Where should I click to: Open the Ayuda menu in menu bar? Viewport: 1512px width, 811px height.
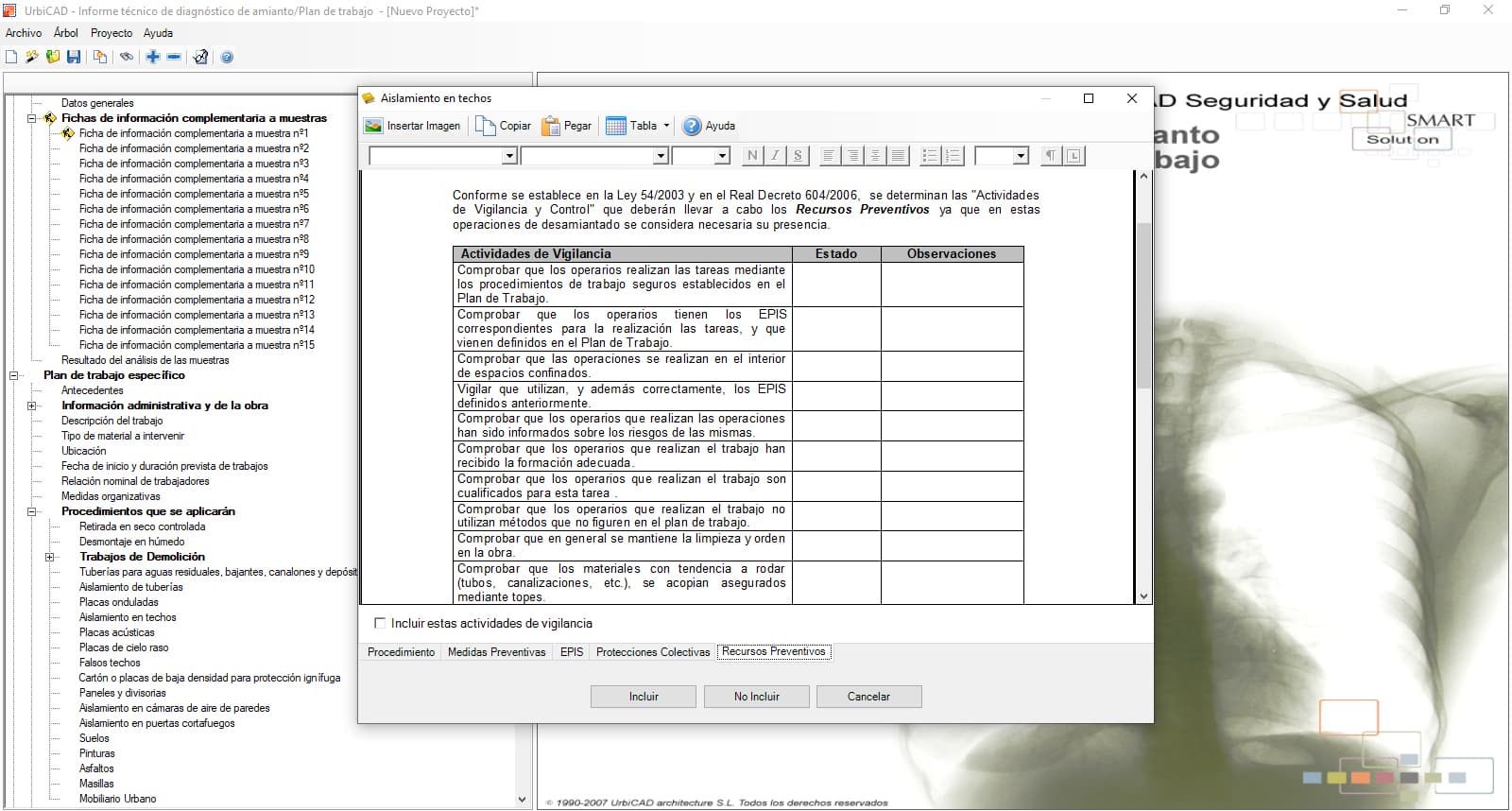(158, 33)
